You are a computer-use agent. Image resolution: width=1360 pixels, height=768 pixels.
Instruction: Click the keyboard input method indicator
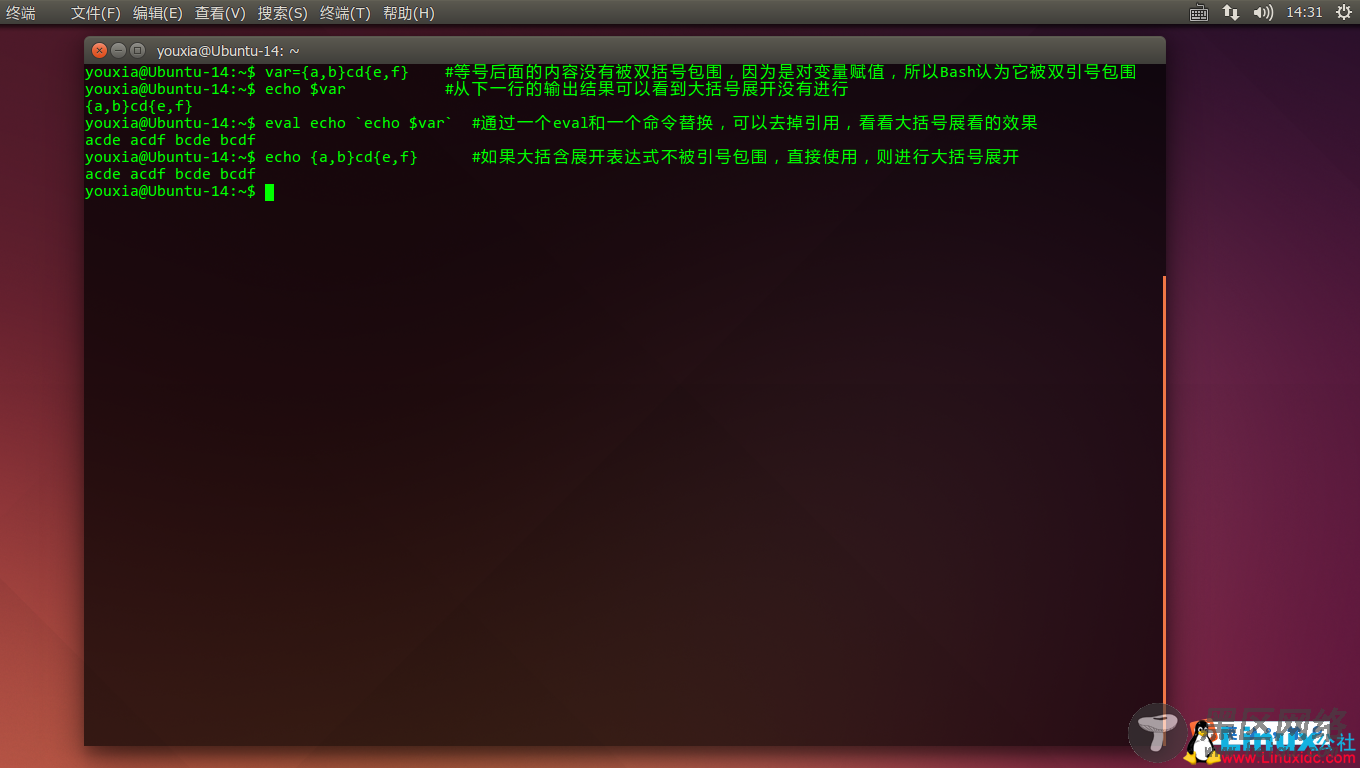[x=1199, y=13]
